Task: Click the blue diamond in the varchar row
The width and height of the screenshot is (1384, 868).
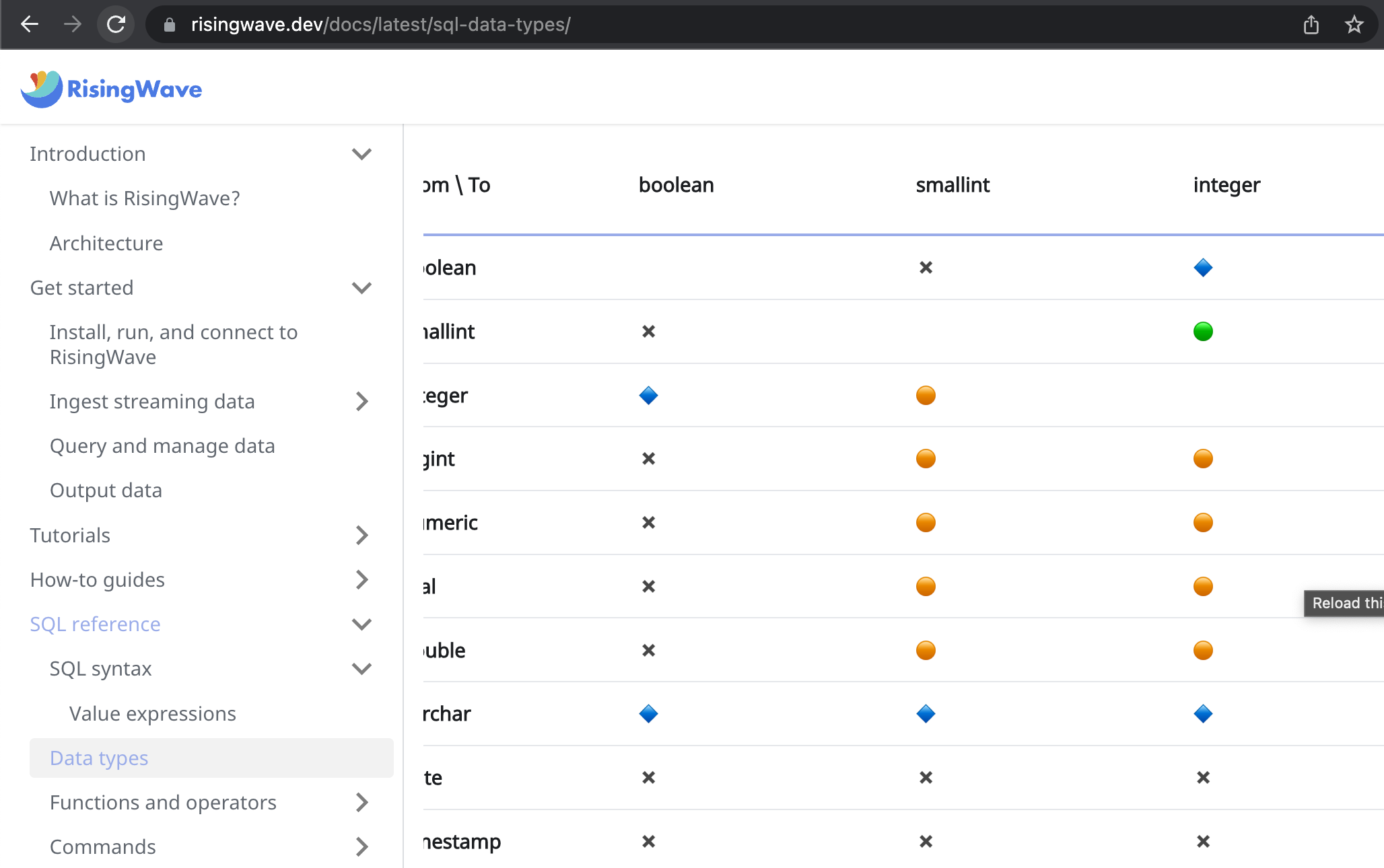Action: [648, 714]
